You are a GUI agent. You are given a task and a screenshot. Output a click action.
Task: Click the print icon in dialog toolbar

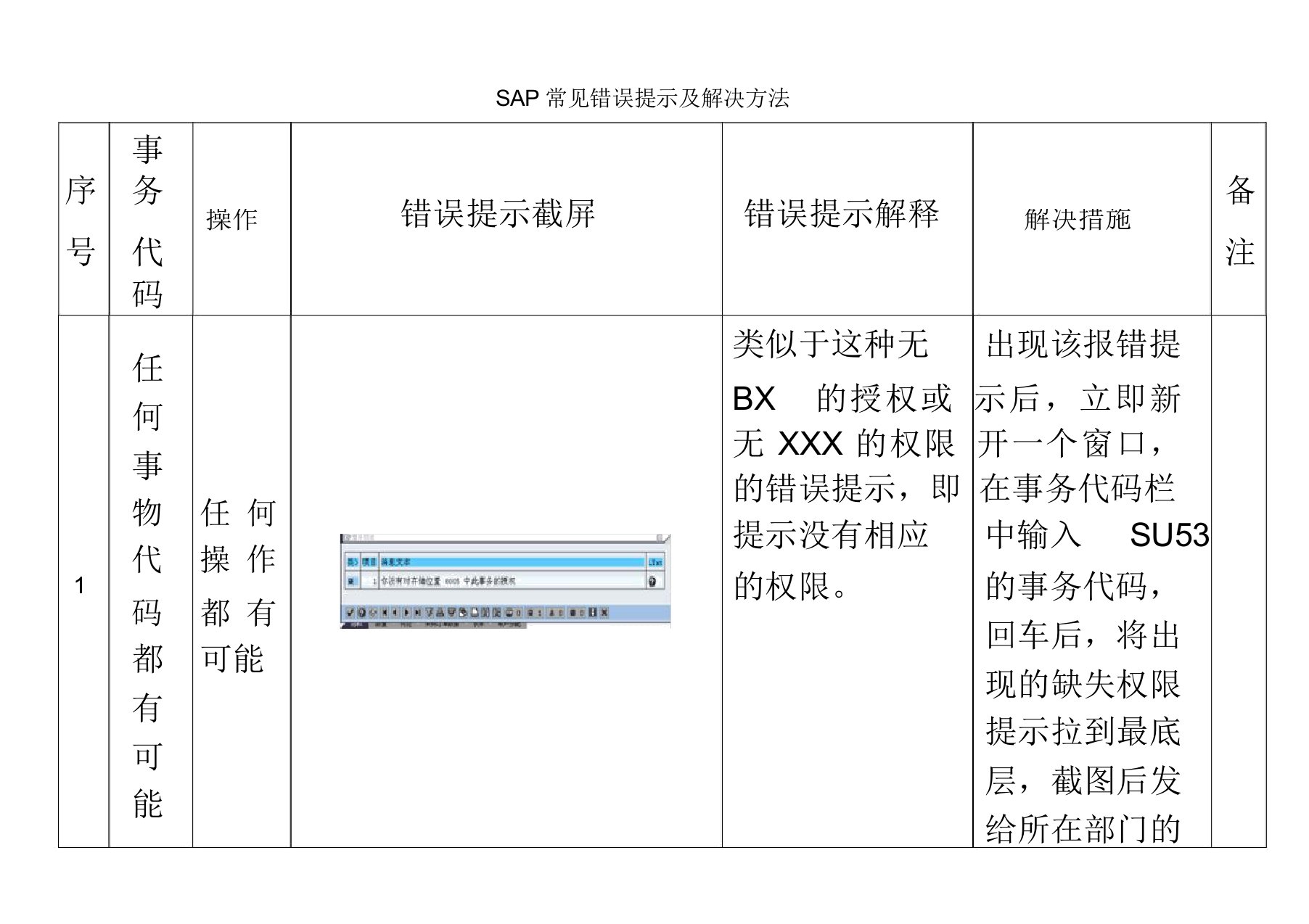click(x=440, y=612)
